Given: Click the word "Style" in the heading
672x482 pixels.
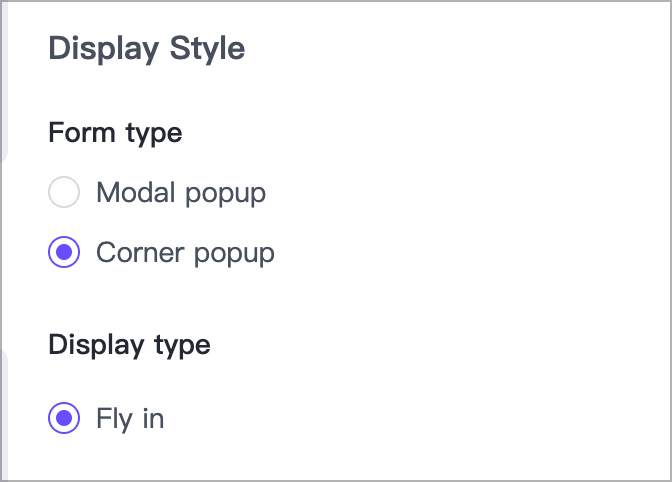Looking at the screenshot, I should [207, 49].
